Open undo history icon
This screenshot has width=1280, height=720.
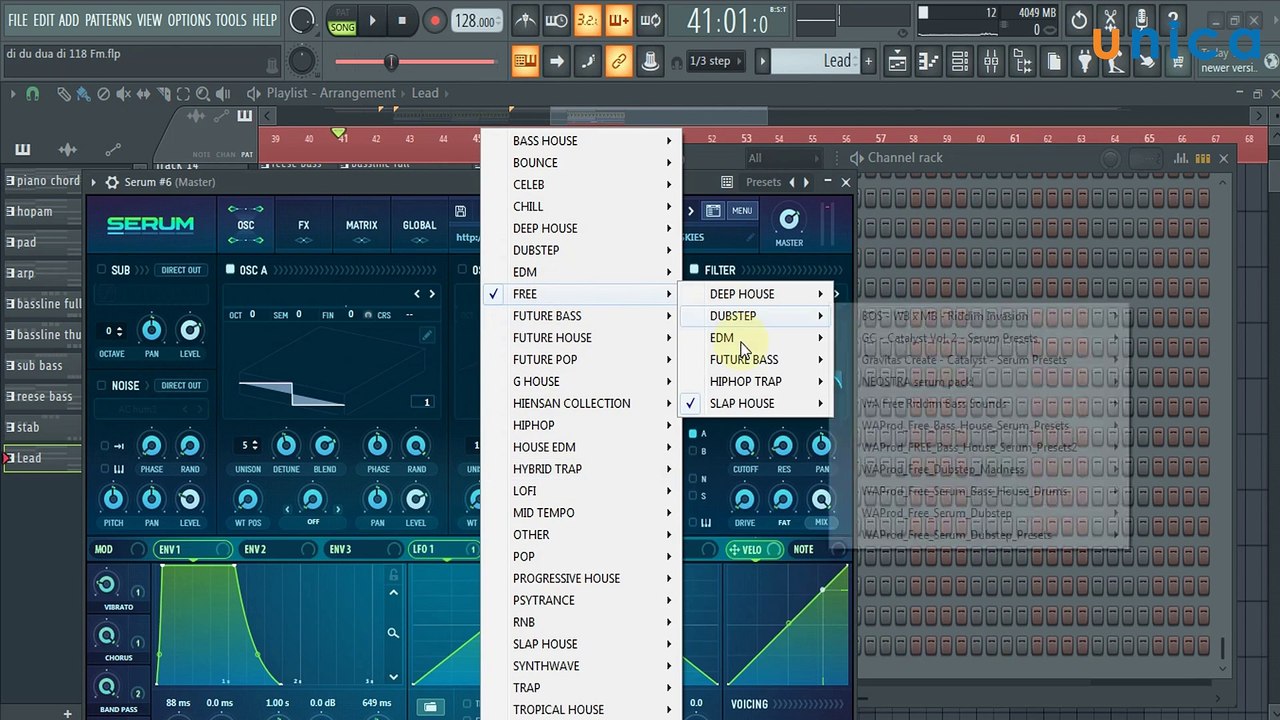(1079, 20)
